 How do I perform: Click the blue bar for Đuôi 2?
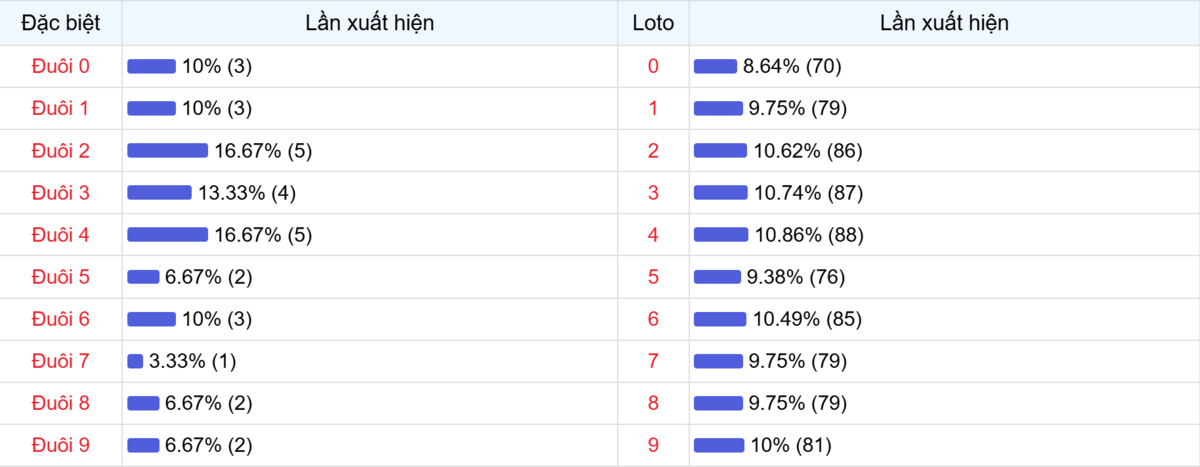point(167,151)
